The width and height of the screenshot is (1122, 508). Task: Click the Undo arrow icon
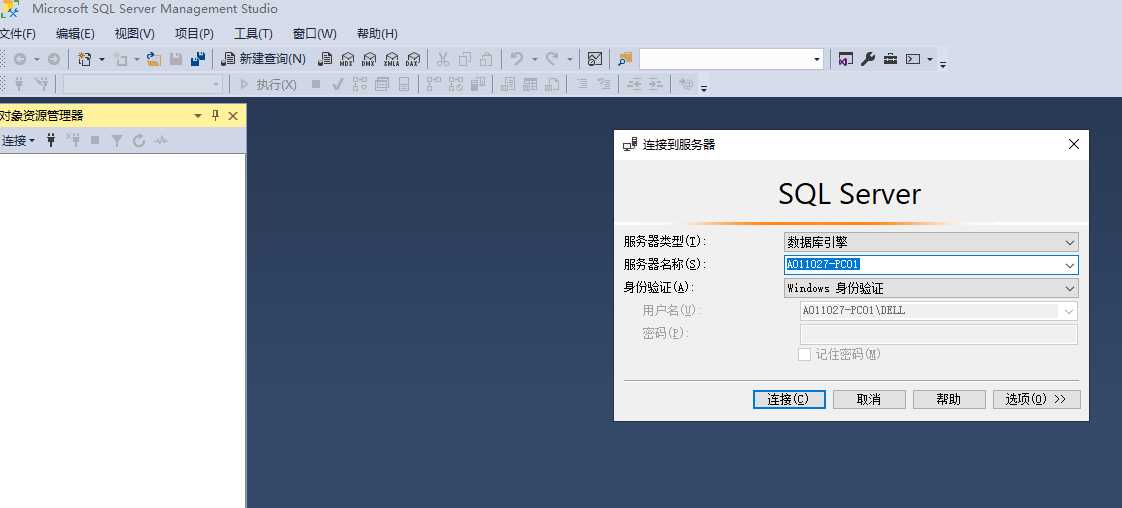517,59
